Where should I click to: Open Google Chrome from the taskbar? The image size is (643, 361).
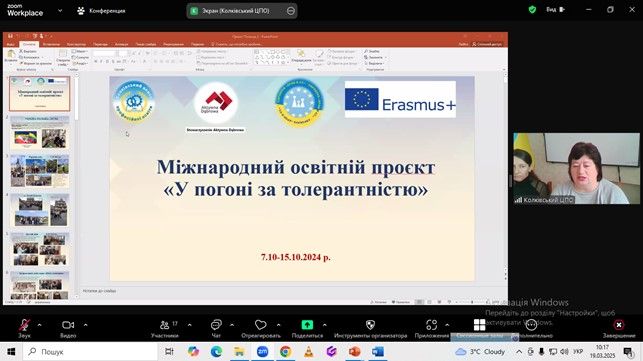[x=285, y=352]
